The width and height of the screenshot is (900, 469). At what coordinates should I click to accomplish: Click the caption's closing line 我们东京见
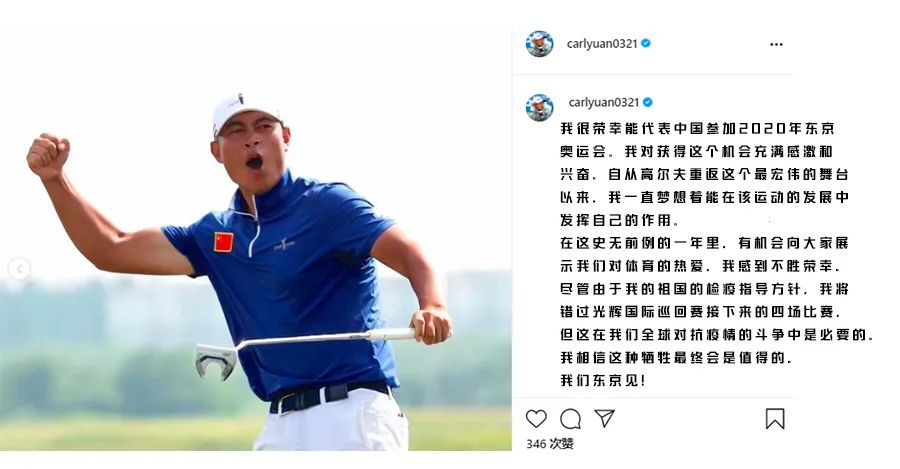pos(603,380)
